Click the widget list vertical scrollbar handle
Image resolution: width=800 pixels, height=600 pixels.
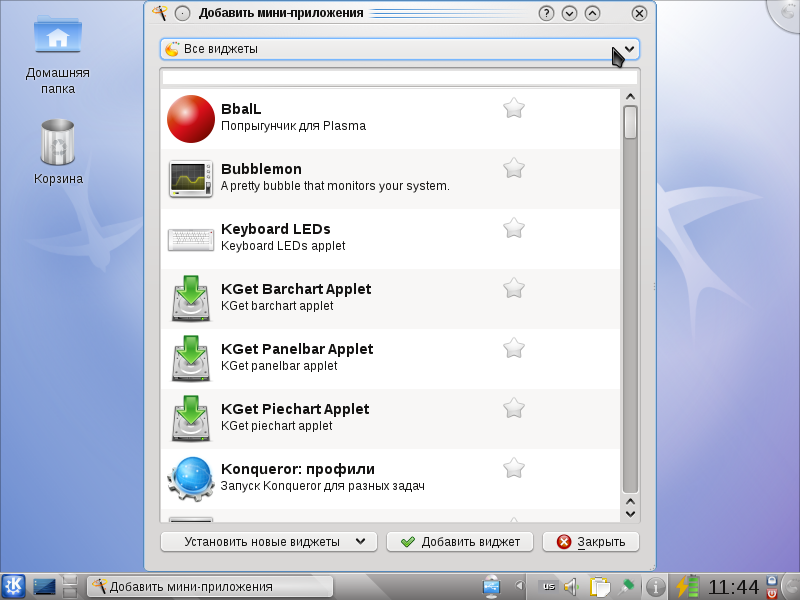pos(630,122)
